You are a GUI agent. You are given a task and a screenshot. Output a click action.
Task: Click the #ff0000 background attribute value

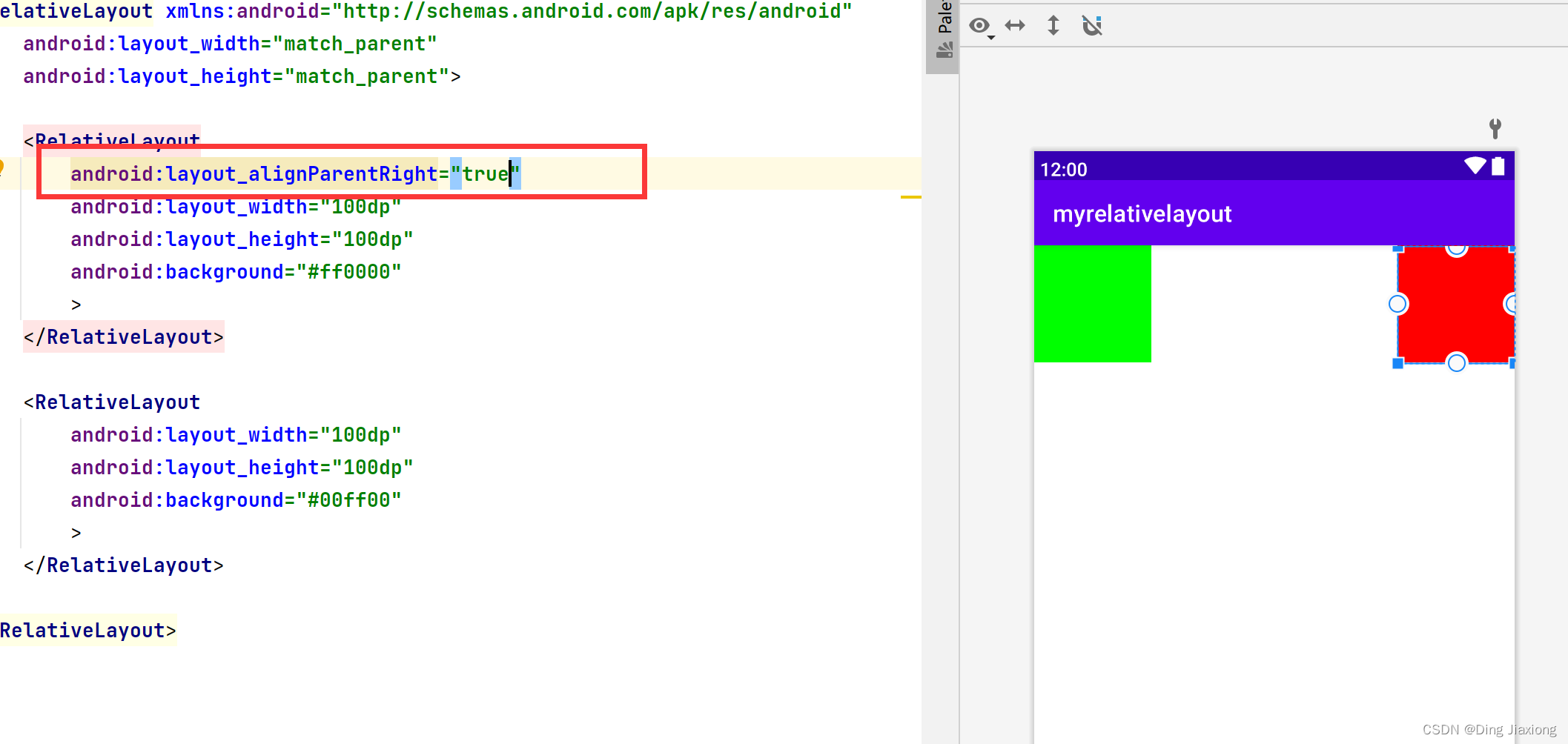348,272
